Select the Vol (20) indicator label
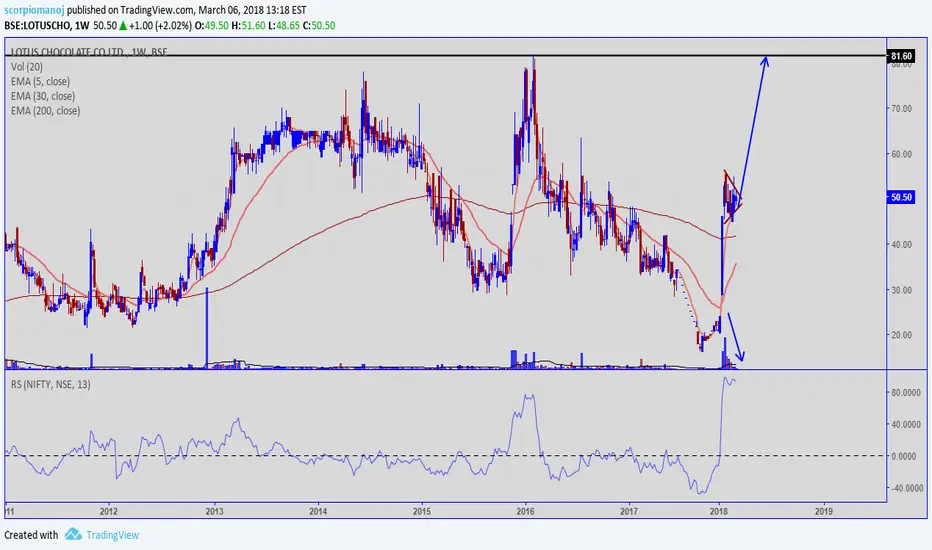This screenshot has height=550, width=932. (x=27, y=67)
